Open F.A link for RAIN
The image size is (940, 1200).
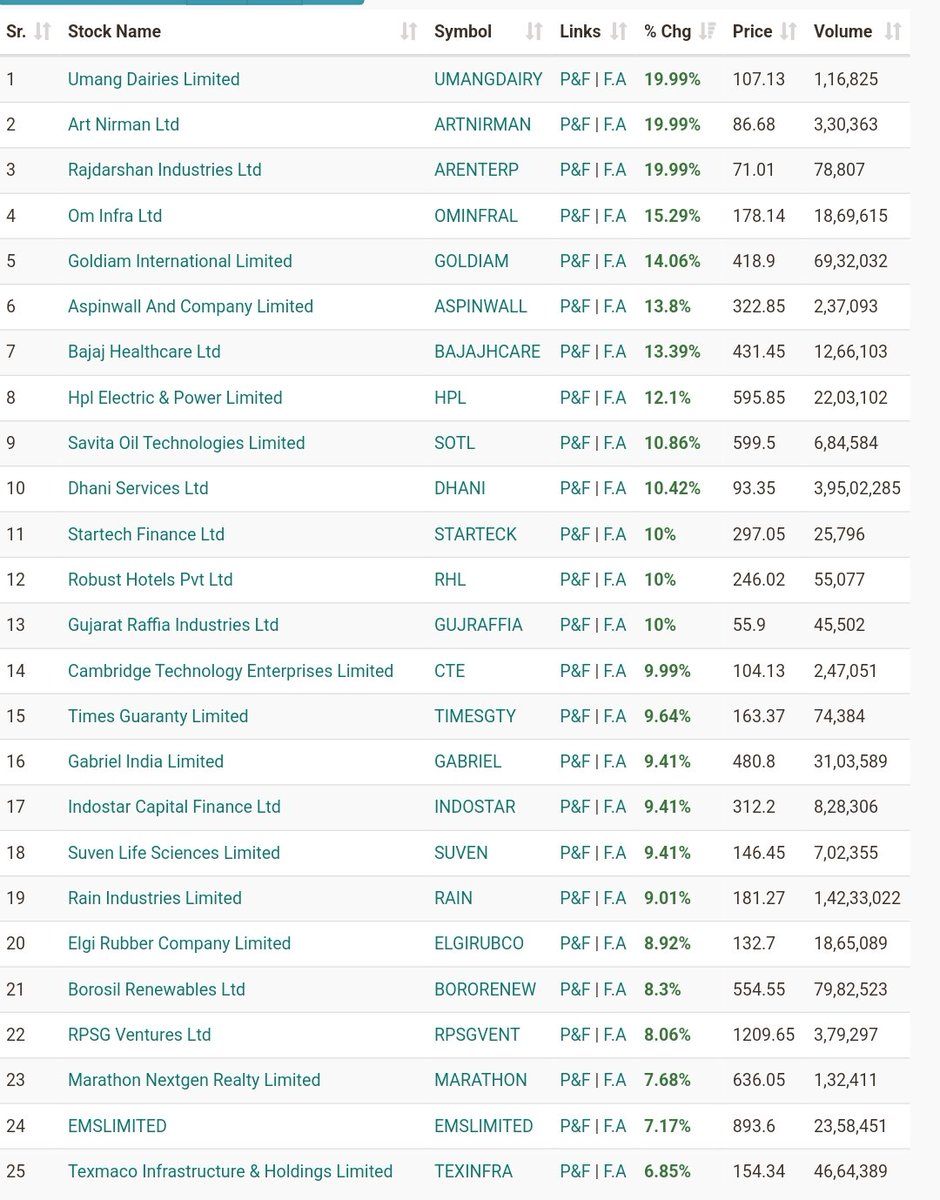pos(615,898)
